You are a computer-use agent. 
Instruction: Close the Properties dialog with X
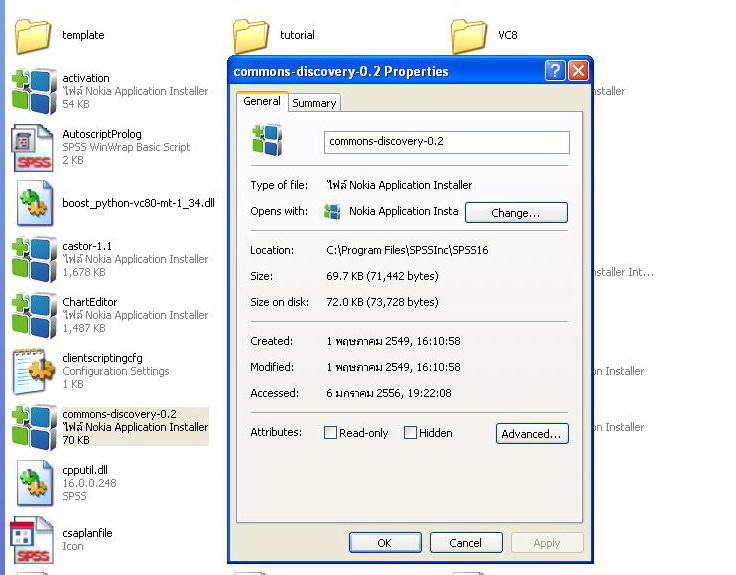(x=578, y=71)
